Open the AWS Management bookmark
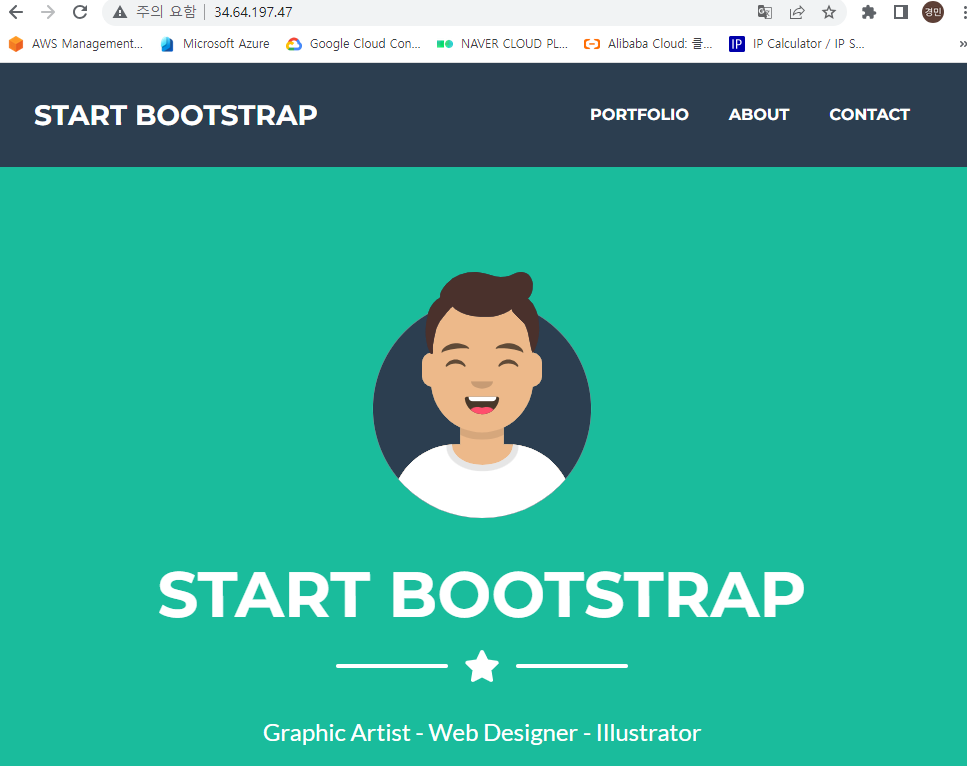This screenshot has width=967, height=766. (76, 44)
